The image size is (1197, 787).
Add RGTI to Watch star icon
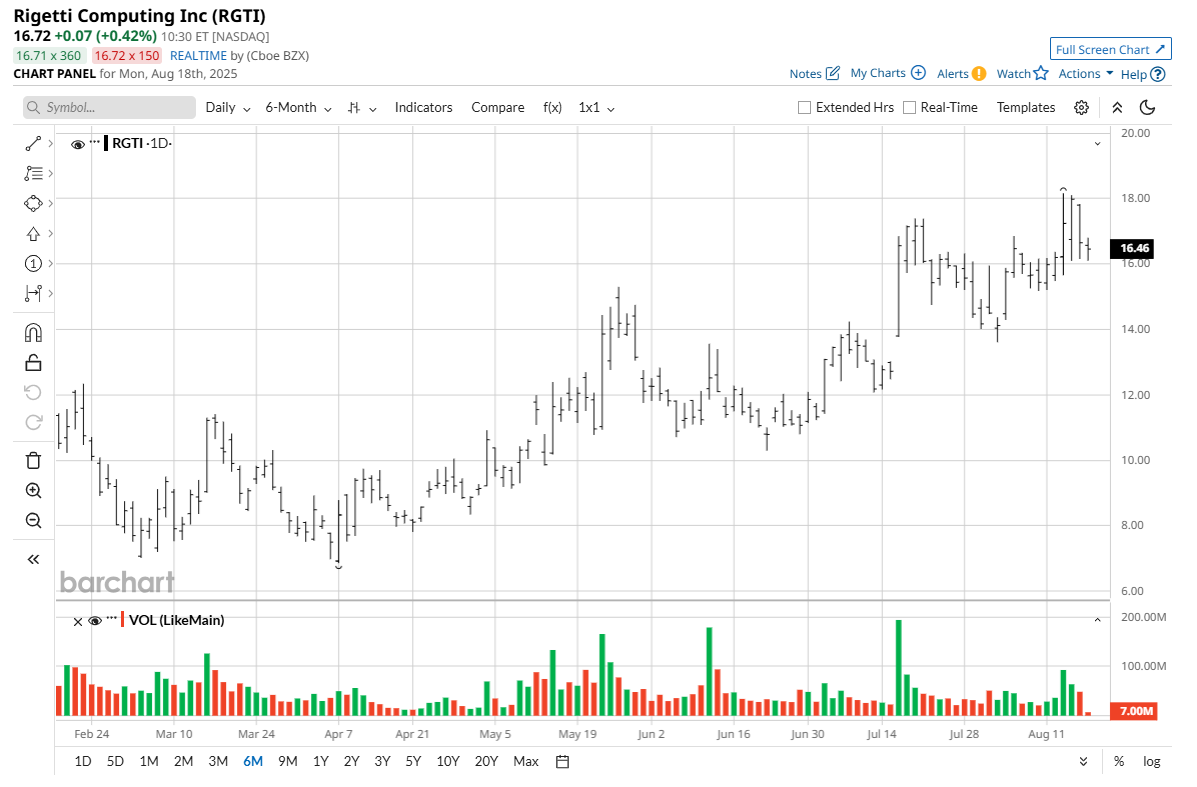click(1041, 73)
